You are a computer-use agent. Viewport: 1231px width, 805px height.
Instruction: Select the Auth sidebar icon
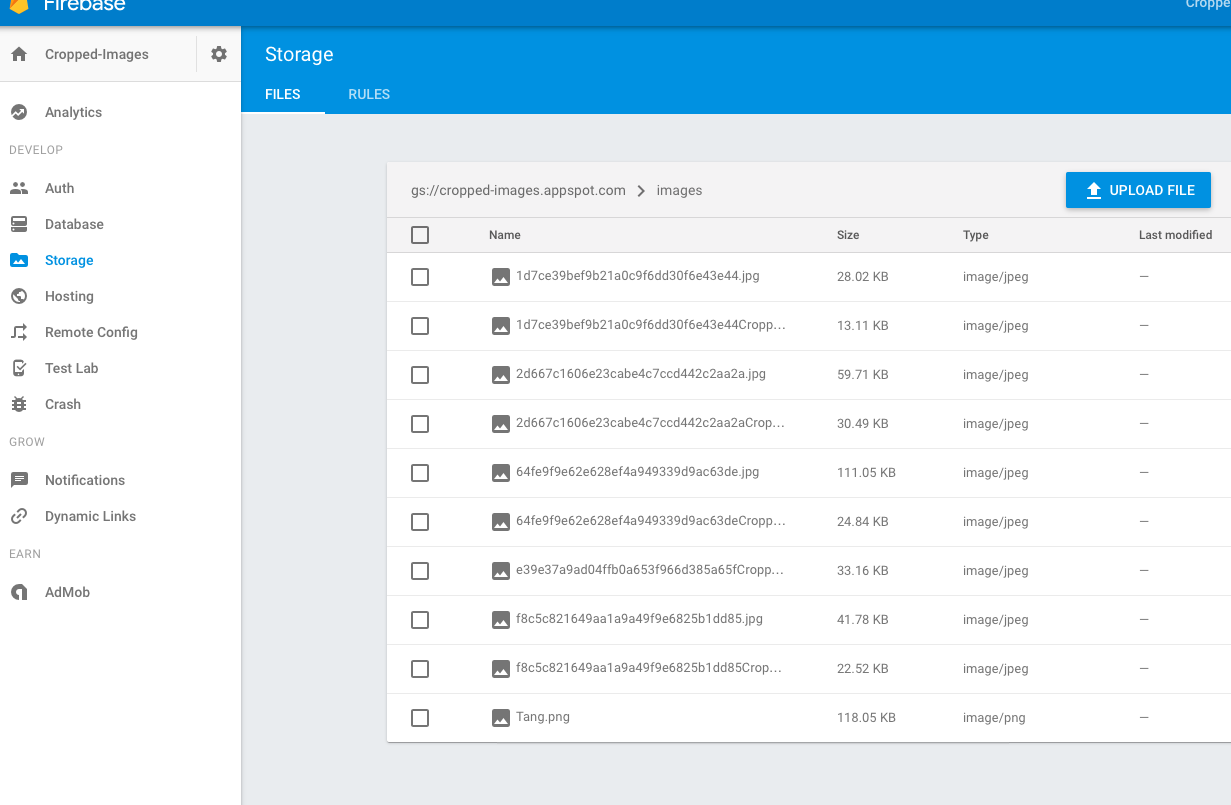point(18,188)
